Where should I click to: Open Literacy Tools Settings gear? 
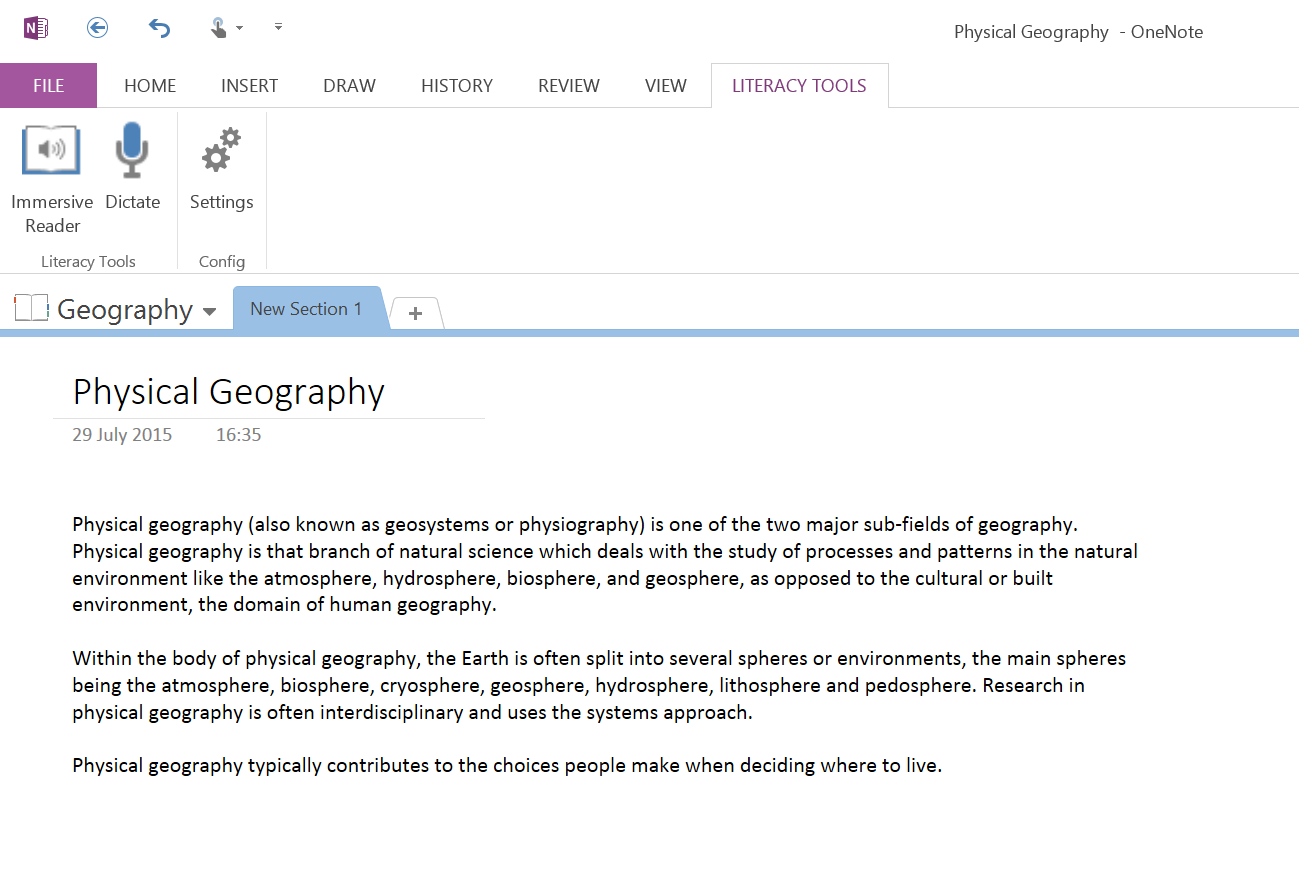pos(221,169)
